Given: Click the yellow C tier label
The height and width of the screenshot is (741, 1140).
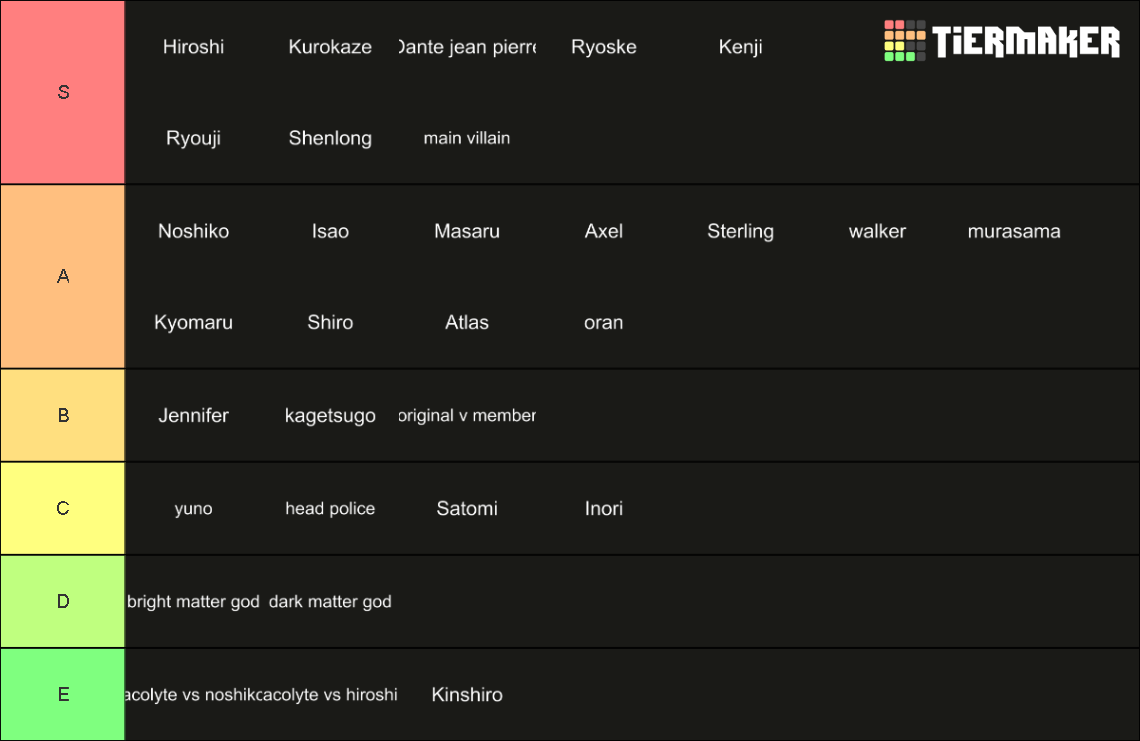Looking at the screenshot, I should tap(63, 508).
